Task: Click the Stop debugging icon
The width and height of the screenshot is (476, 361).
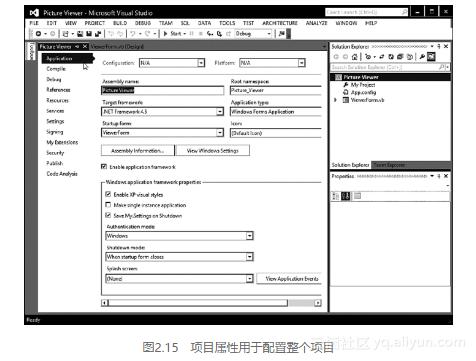Action: pyautogui.click(x=201, y=34)
